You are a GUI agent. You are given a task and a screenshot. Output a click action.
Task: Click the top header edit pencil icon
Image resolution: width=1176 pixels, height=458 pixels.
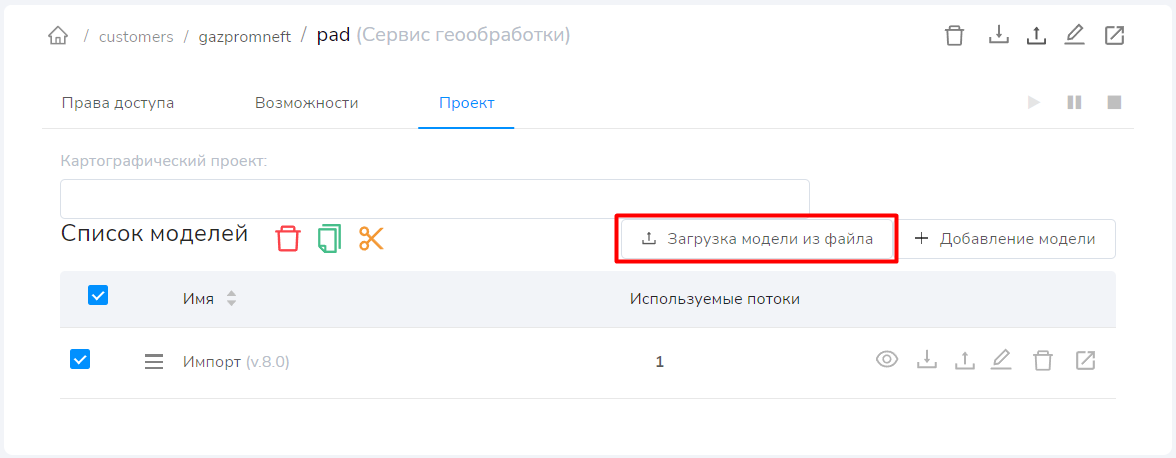(x=1074, y=36)
